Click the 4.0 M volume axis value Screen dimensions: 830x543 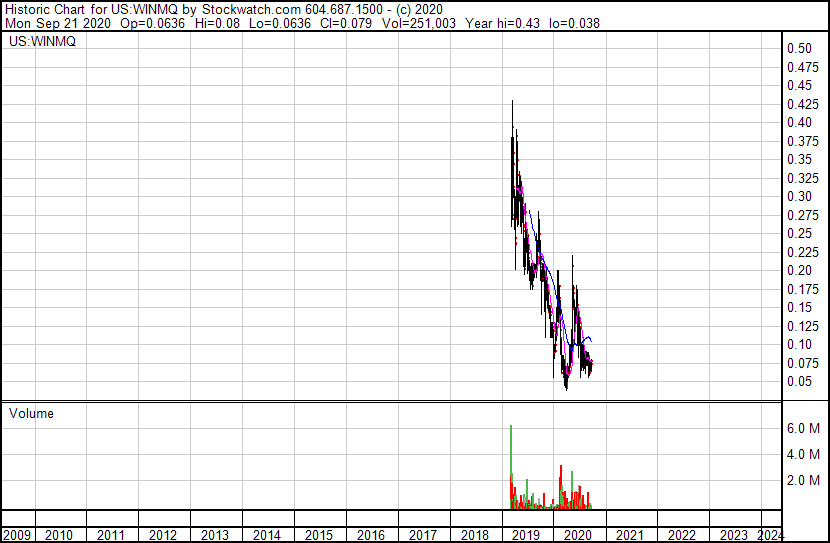[x=803, y=454]
